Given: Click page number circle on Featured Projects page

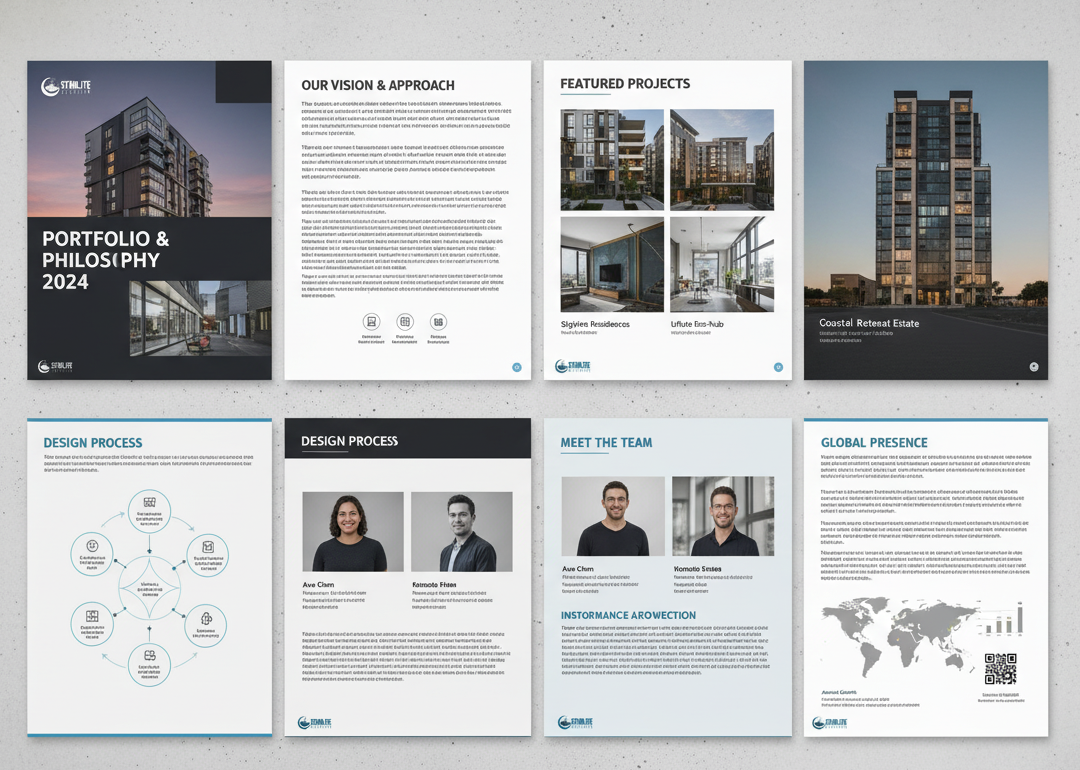Looking at the screenshot, I should point(777,367).
